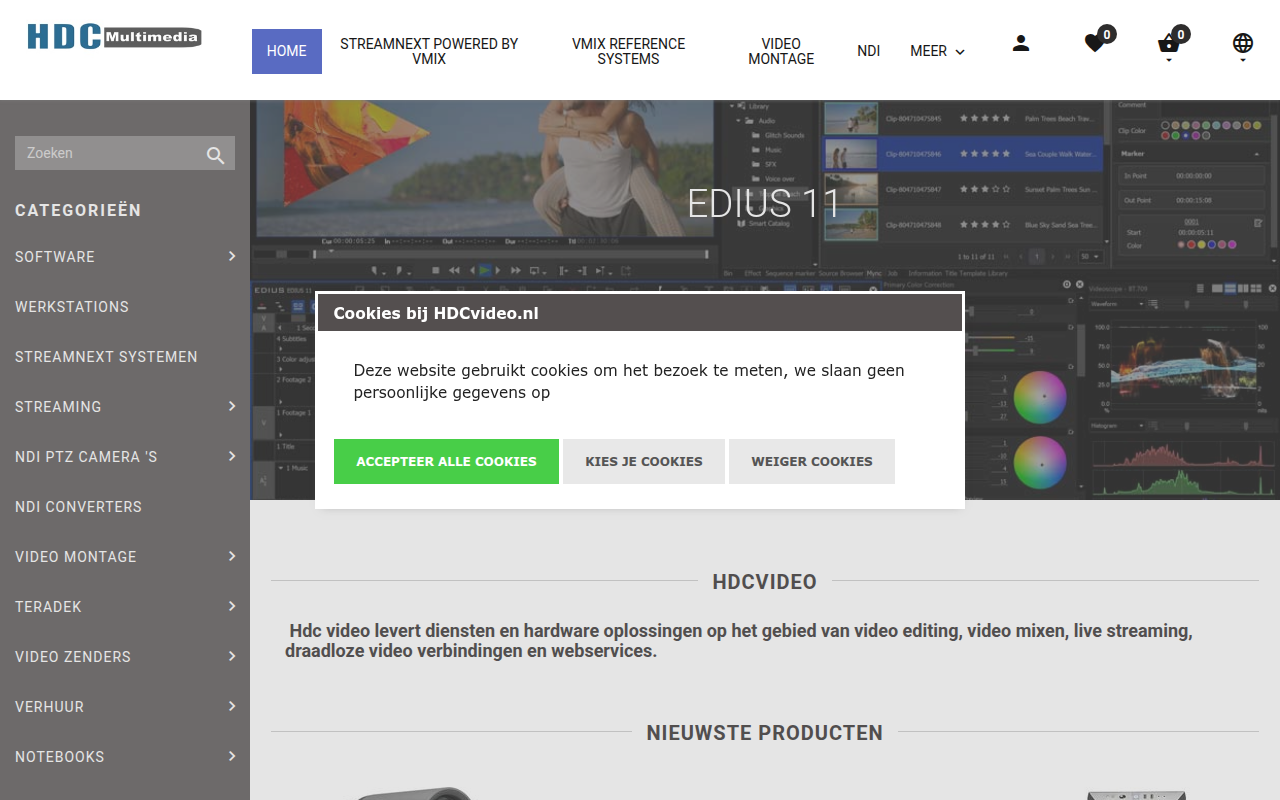
Task: Open the language globe icon
Action: click(1243, 43)
